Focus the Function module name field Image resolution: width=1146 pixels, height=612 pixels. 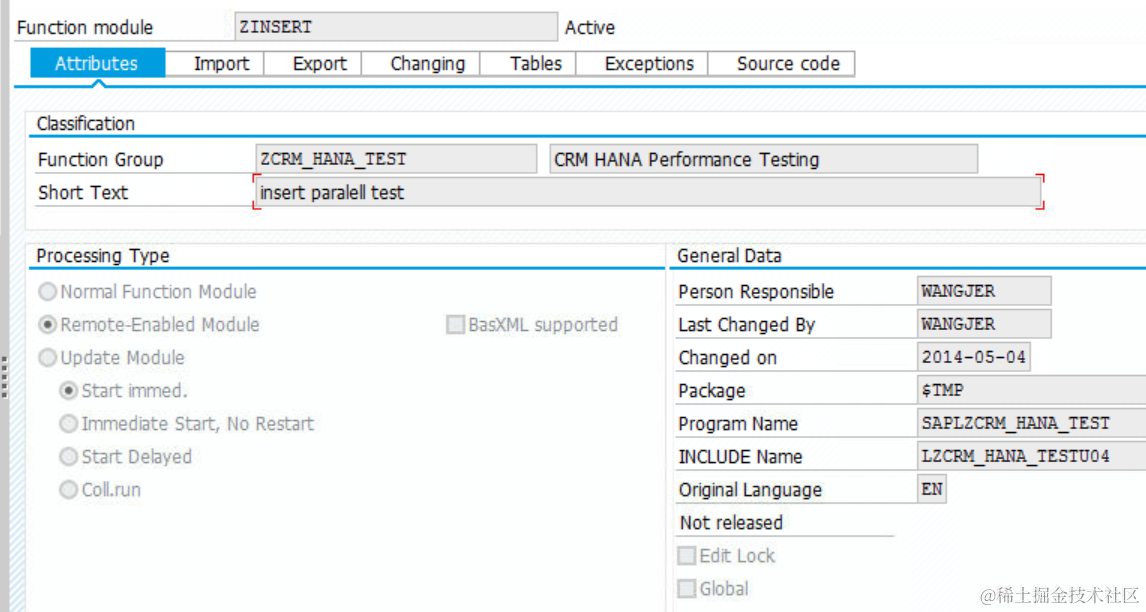point(395,27)
